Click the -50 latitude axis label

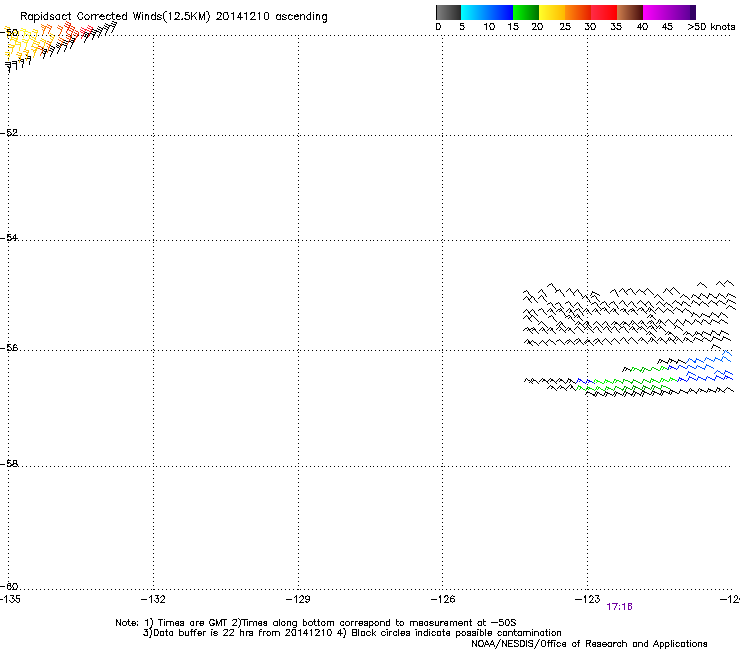(9, 33)
